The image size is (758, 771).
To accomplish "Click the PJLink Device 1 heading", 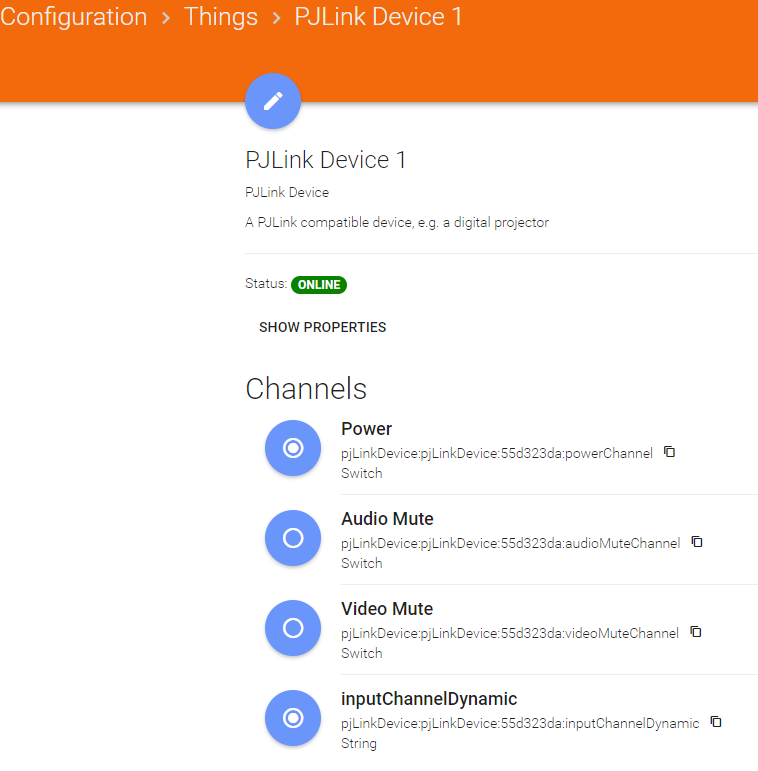I will [326, 160].
